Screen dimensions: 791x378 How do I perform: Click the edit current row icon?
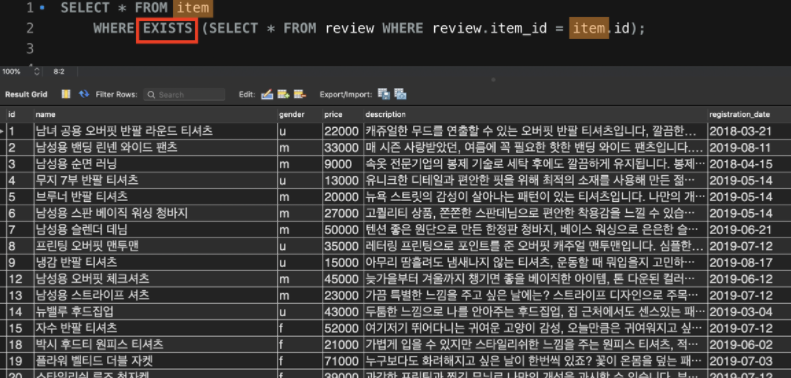(x=267, y=94)
